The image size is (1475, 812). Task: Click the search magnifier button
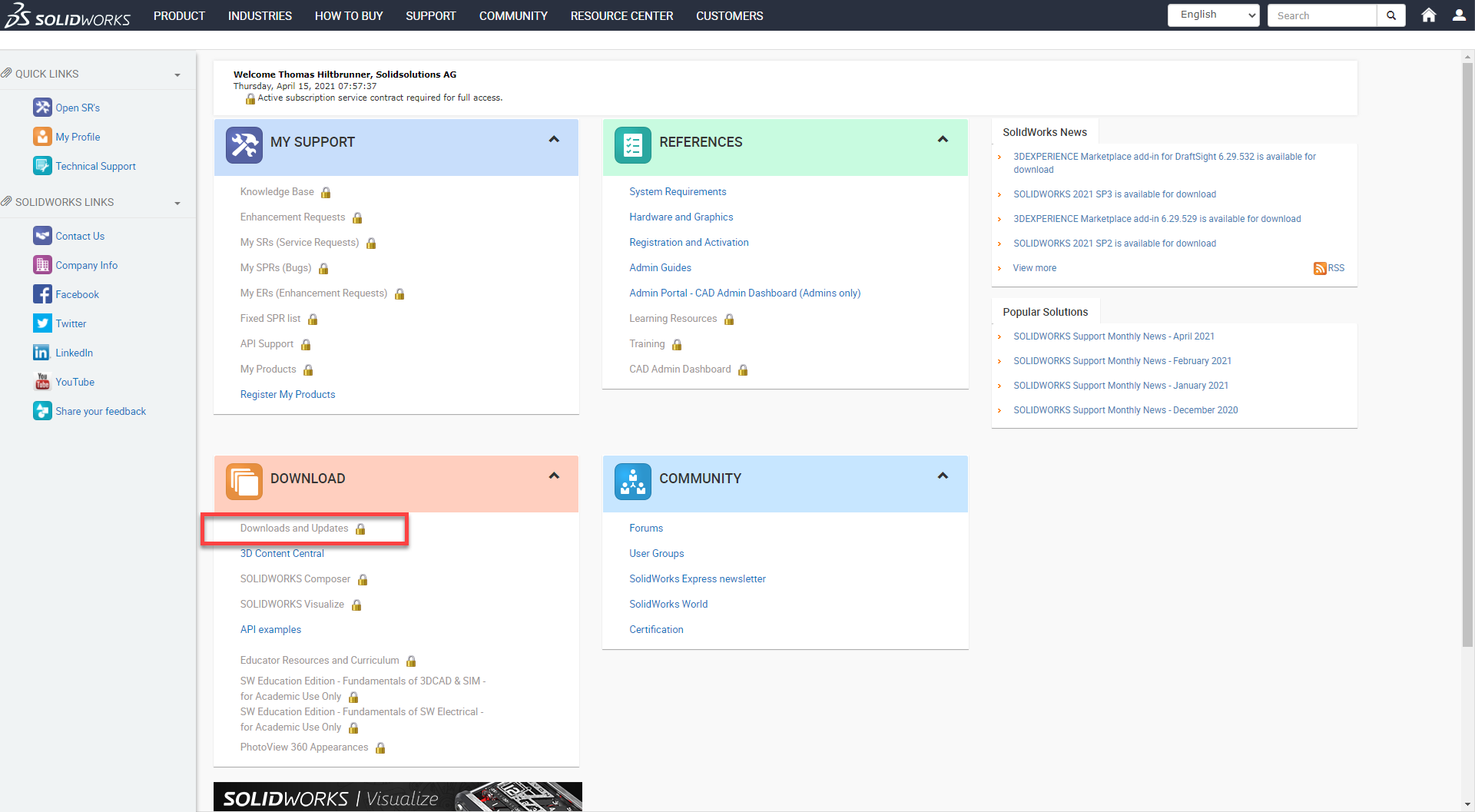coord(1390,15)
